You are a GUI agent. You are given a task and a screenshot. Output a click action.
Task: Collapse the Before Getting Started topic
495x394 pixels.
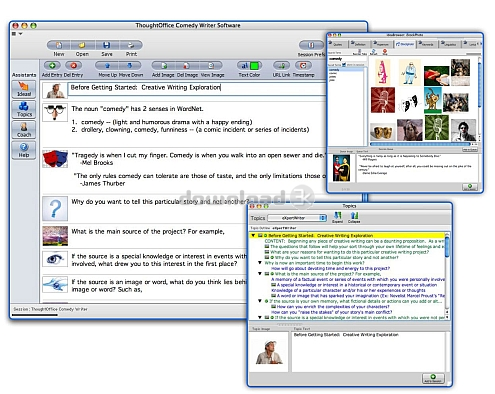pos(253,235)
